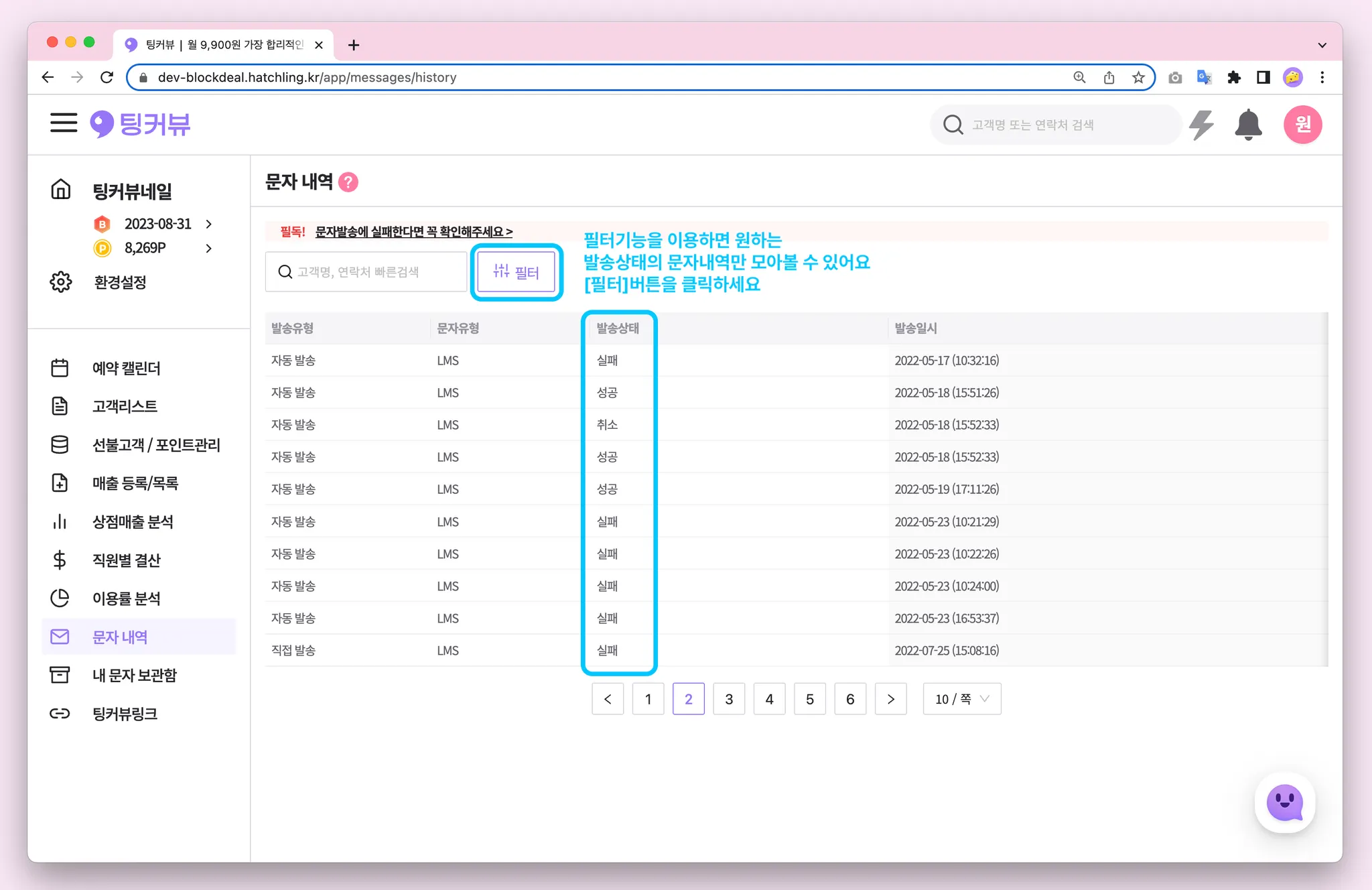Select 내 문자 보관함 in sidebar
This screenshot has height=890, width=1372.
pos(134,675)
